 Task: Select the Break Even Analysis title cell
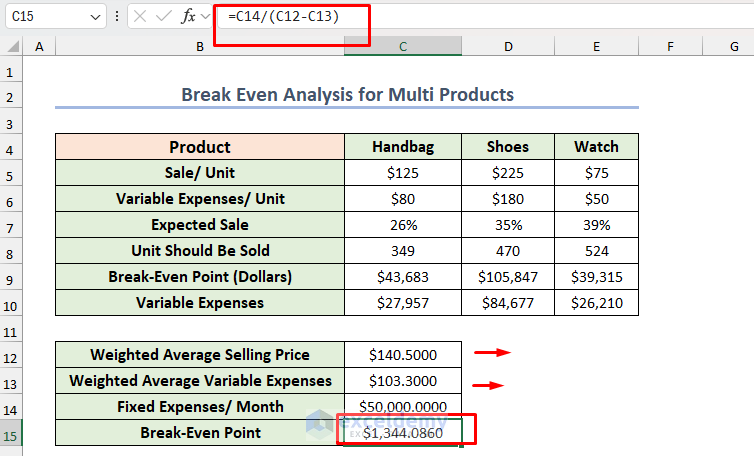[346, 95]
